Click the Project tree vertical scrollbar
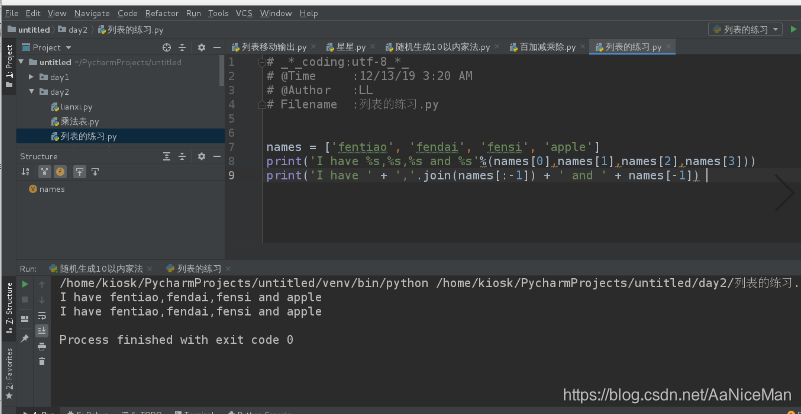The image size is (801, 414). click(x=222, y=71)
